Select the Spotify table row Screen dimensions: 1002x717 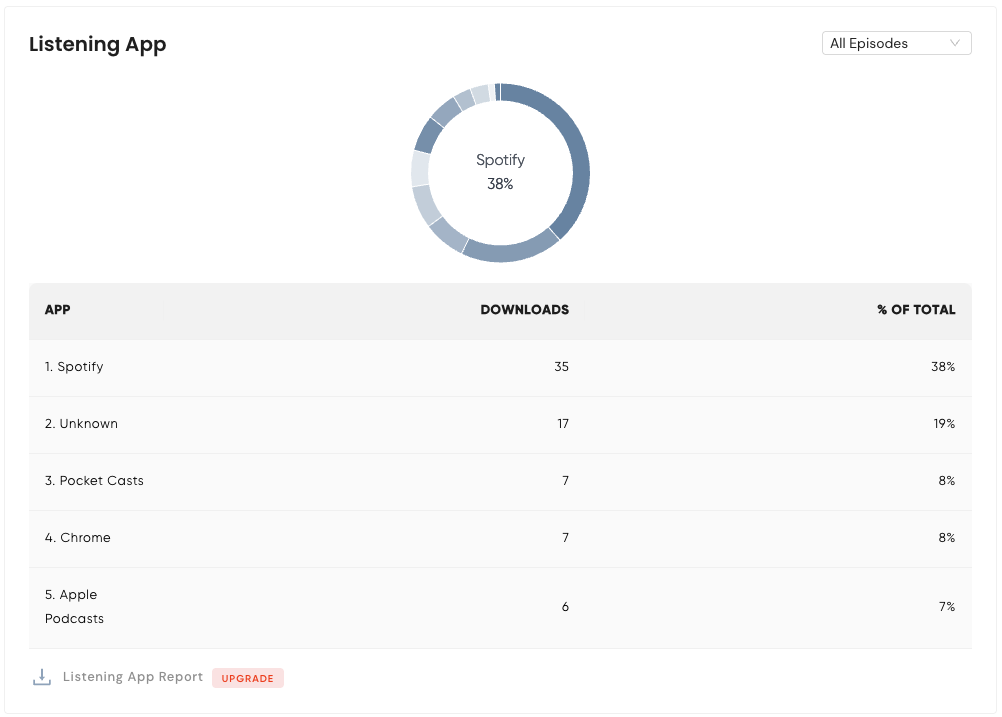[x=500, y=367]
